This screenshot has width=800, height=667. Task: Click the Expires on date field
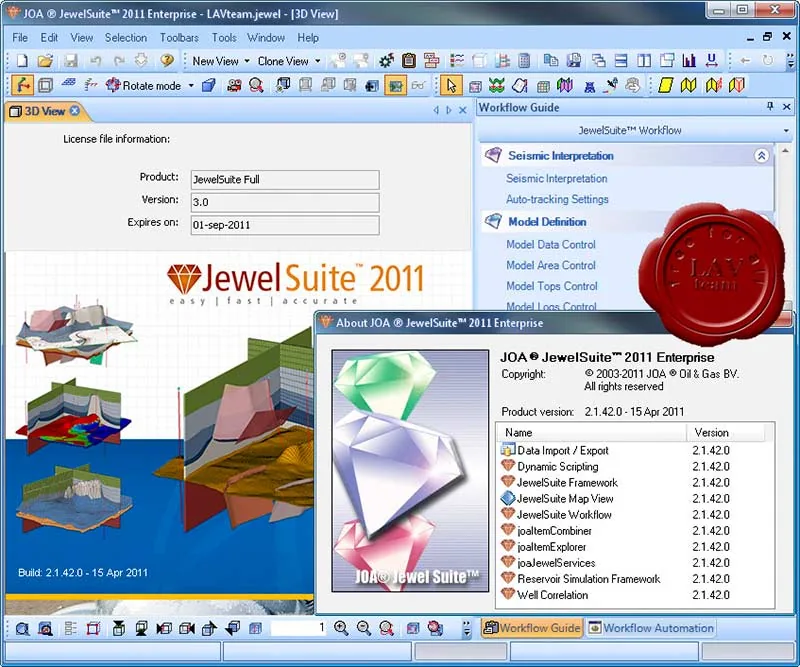[285, 225]
